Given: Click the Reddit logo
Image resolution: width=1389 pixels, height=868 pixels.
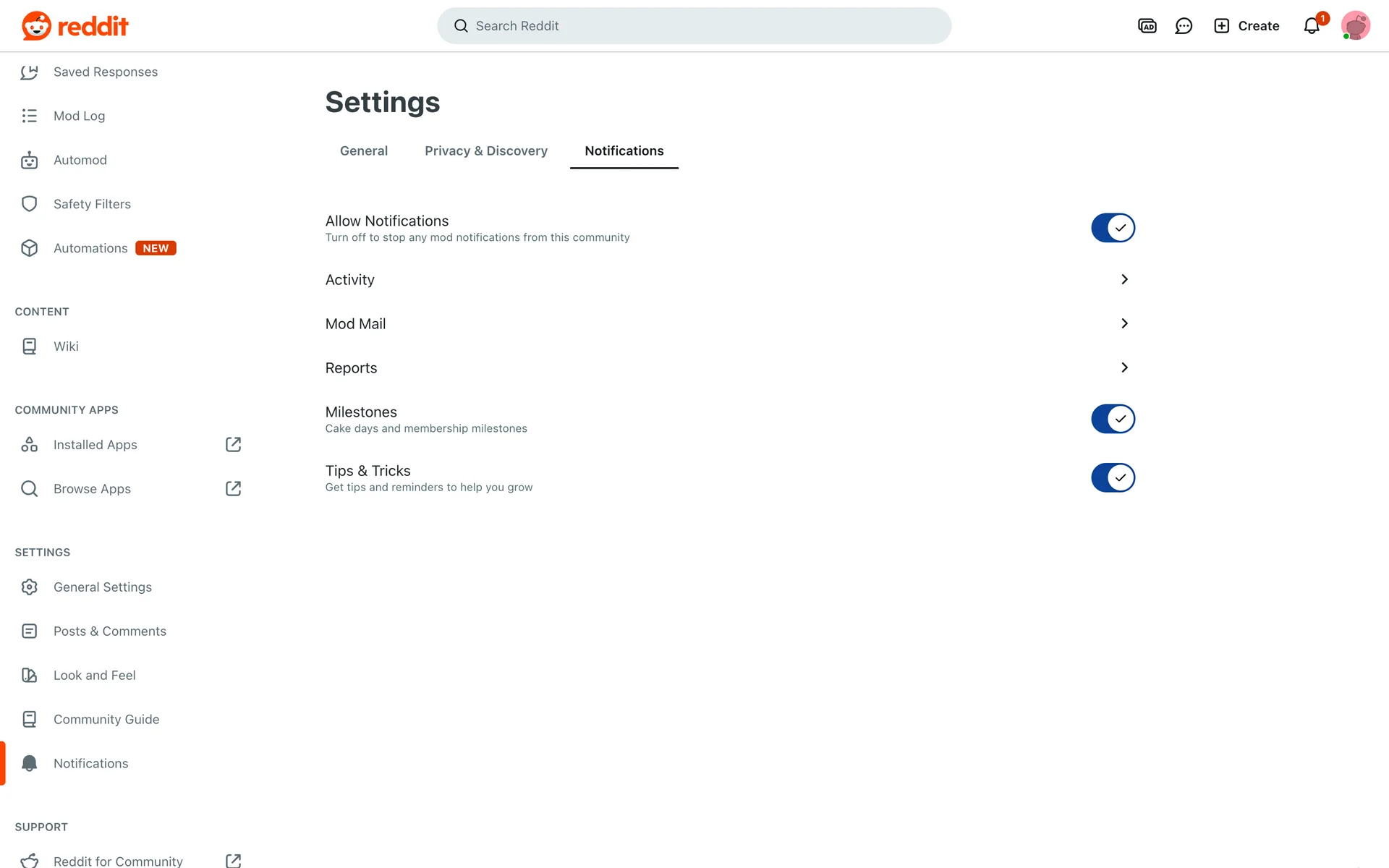Looking at the screenshot, I should pos(75,26).
